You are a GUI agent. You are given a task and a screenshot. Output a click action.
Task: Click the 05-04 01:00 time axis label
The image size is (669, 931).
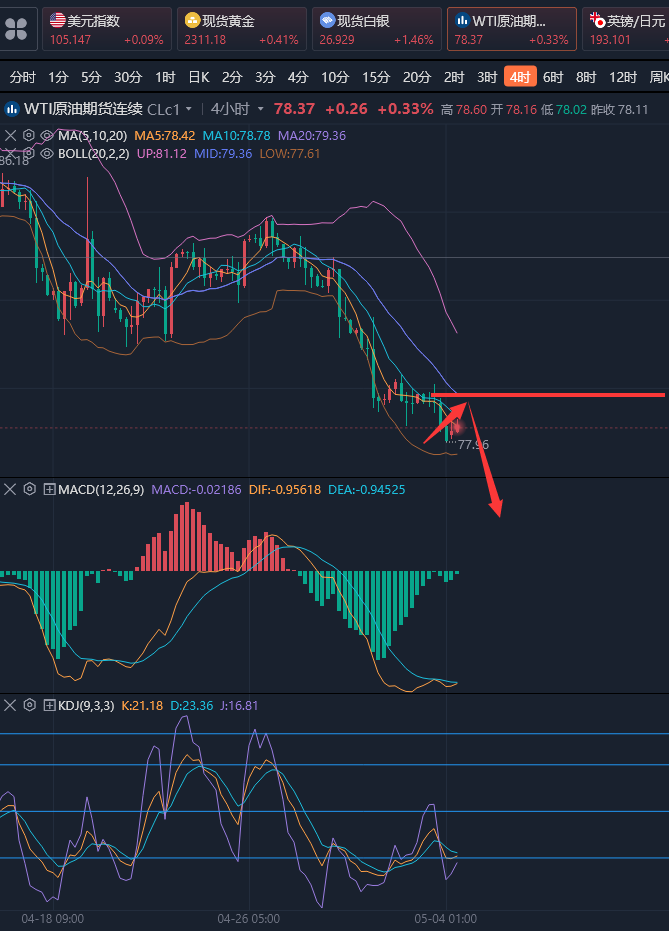coord(446,919)
